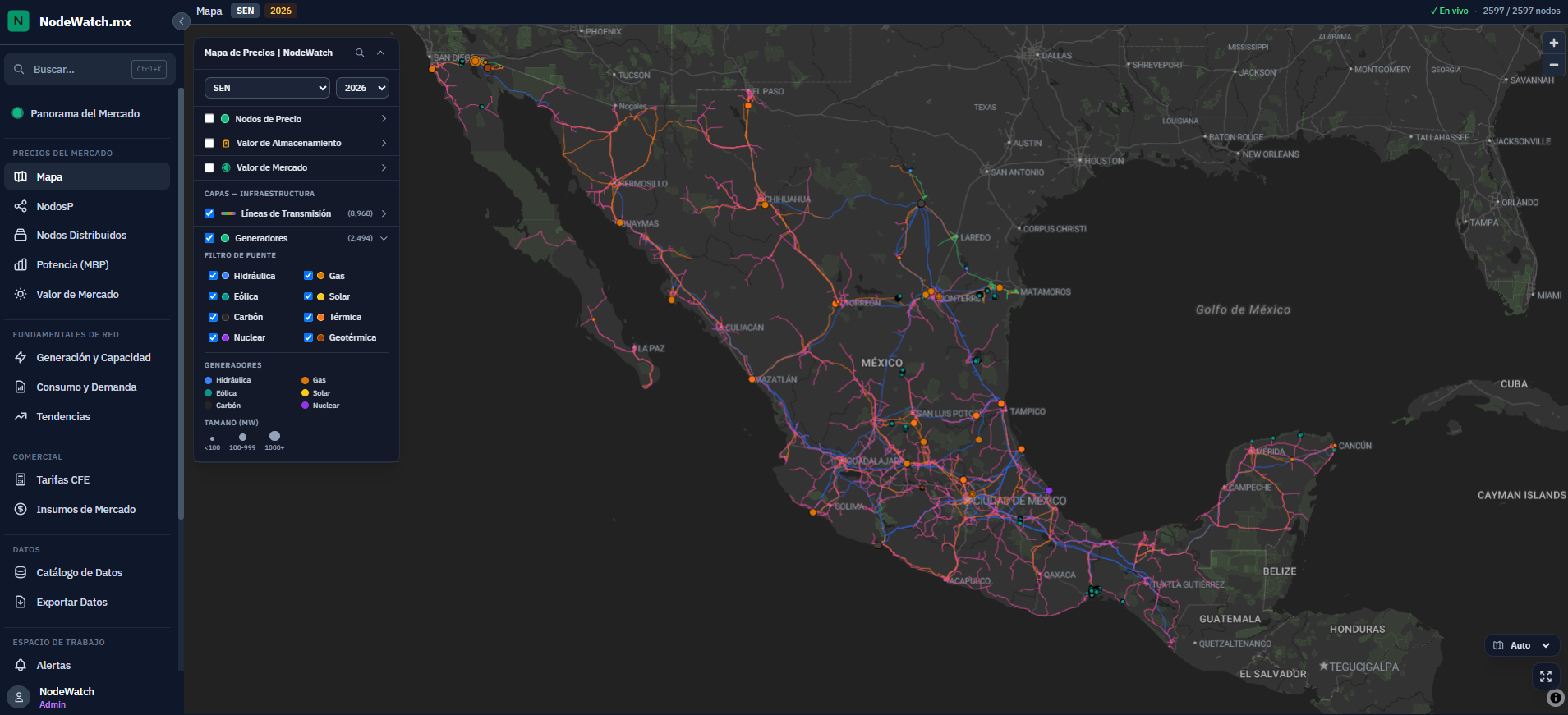Click the Catálogo de Datos database icon
Viewport: 1568px width, 715px height.
tap(21, 572)
